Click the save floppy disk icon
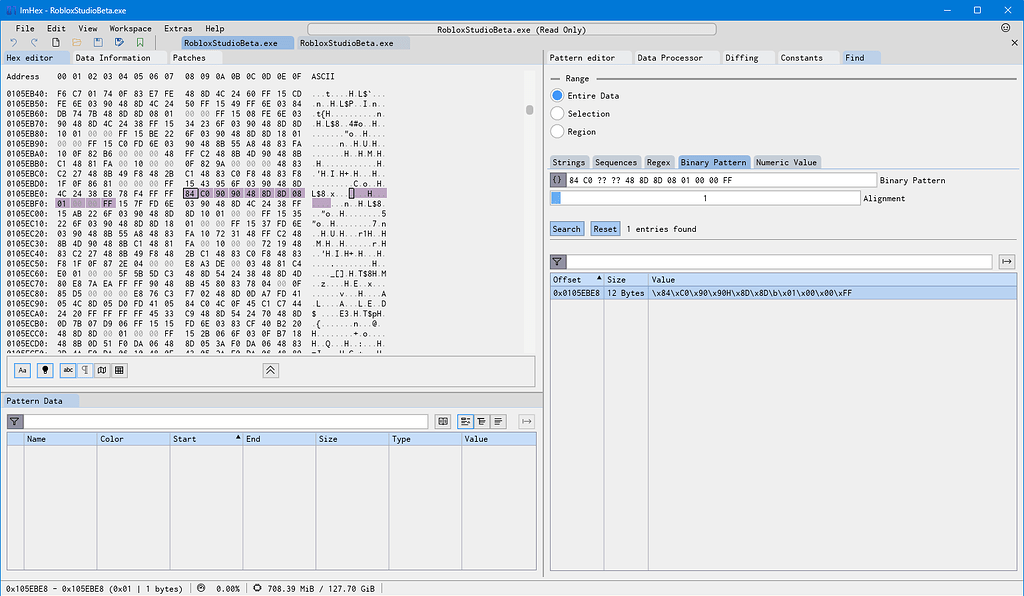1024x596 pixels. (x=98, y=43)
